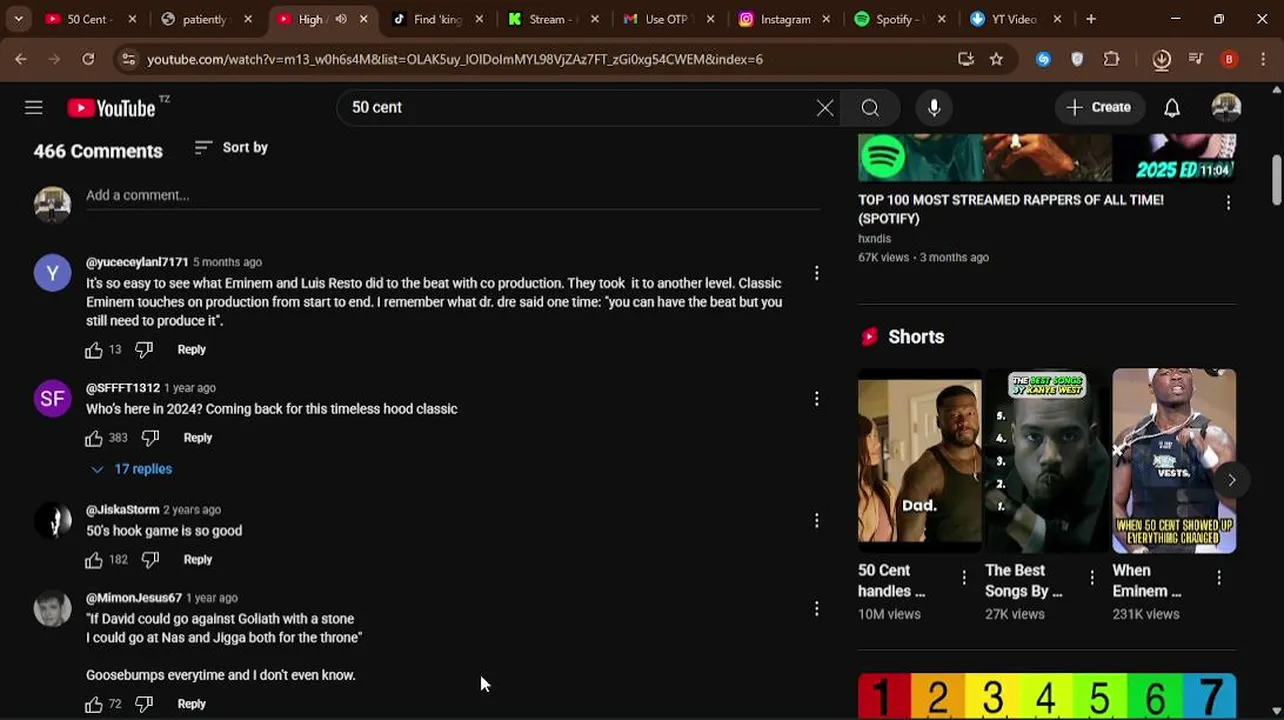Switch to the YT Video tab
Image resolution: width=1284 pixels, height=720 pixels.
(1015, 19)
